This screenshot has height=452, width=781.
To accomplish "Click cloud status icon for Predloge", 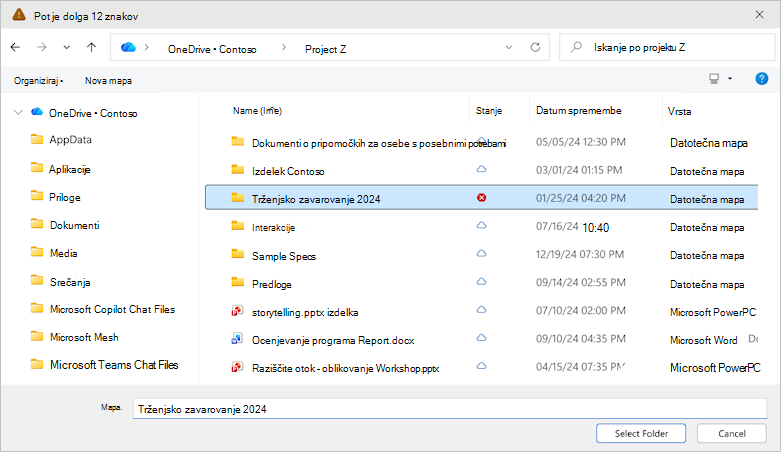I will coord(481,282).
